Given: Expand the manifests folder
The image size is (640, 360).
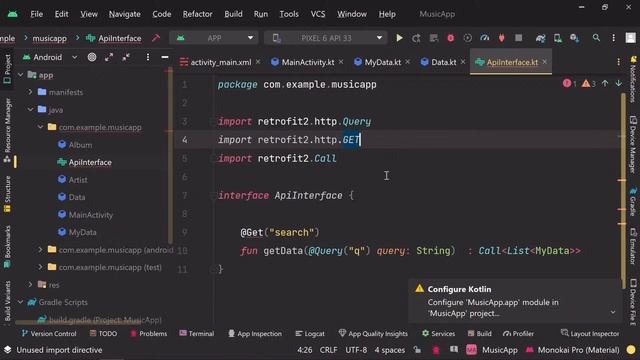Looking at the screenshot, I should click(x=31, y=92).
